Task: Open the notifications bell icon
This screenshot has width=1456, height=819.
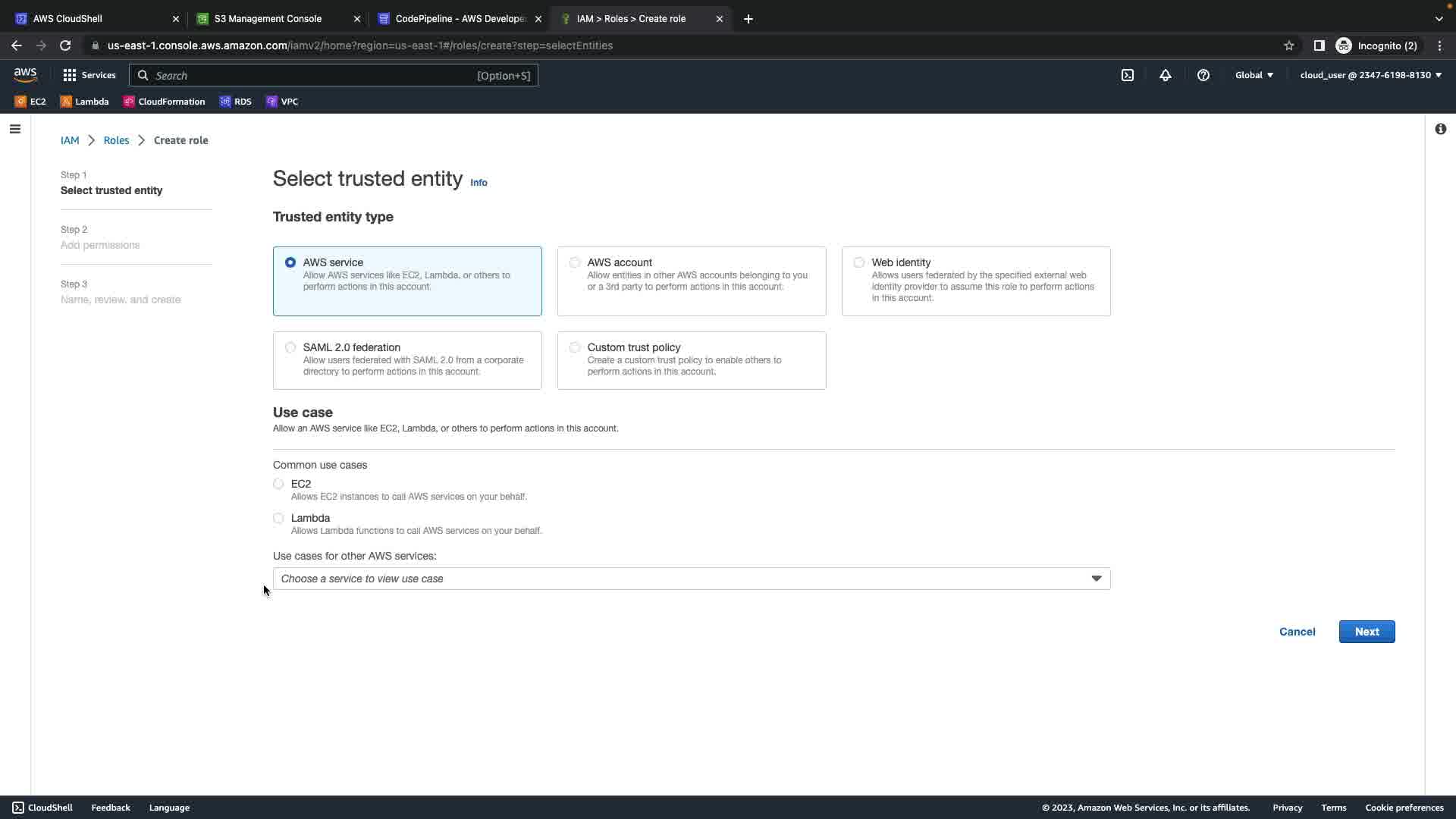Action: point(1166,75)
